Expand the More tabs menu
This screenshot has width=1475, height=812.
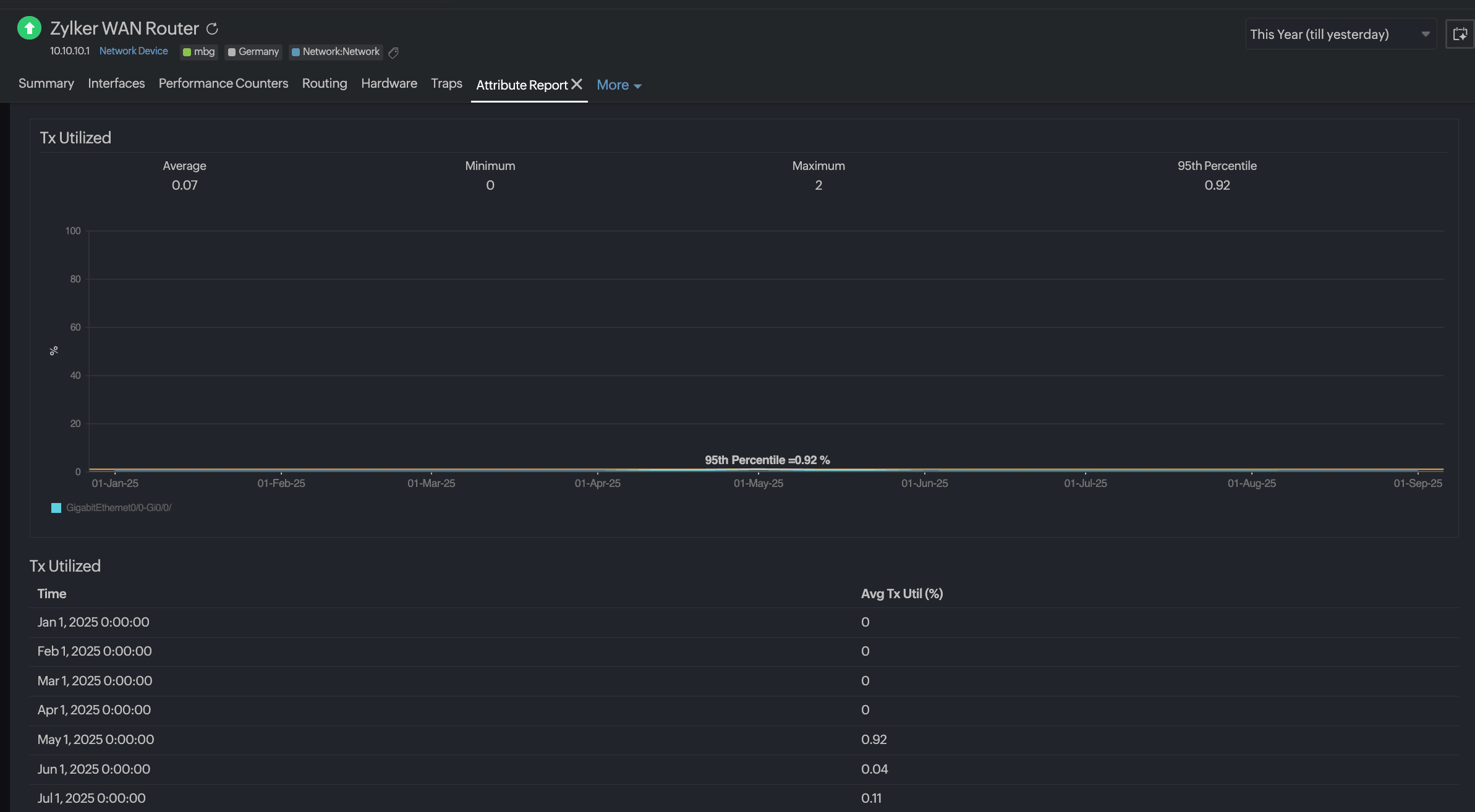[619, 85]
